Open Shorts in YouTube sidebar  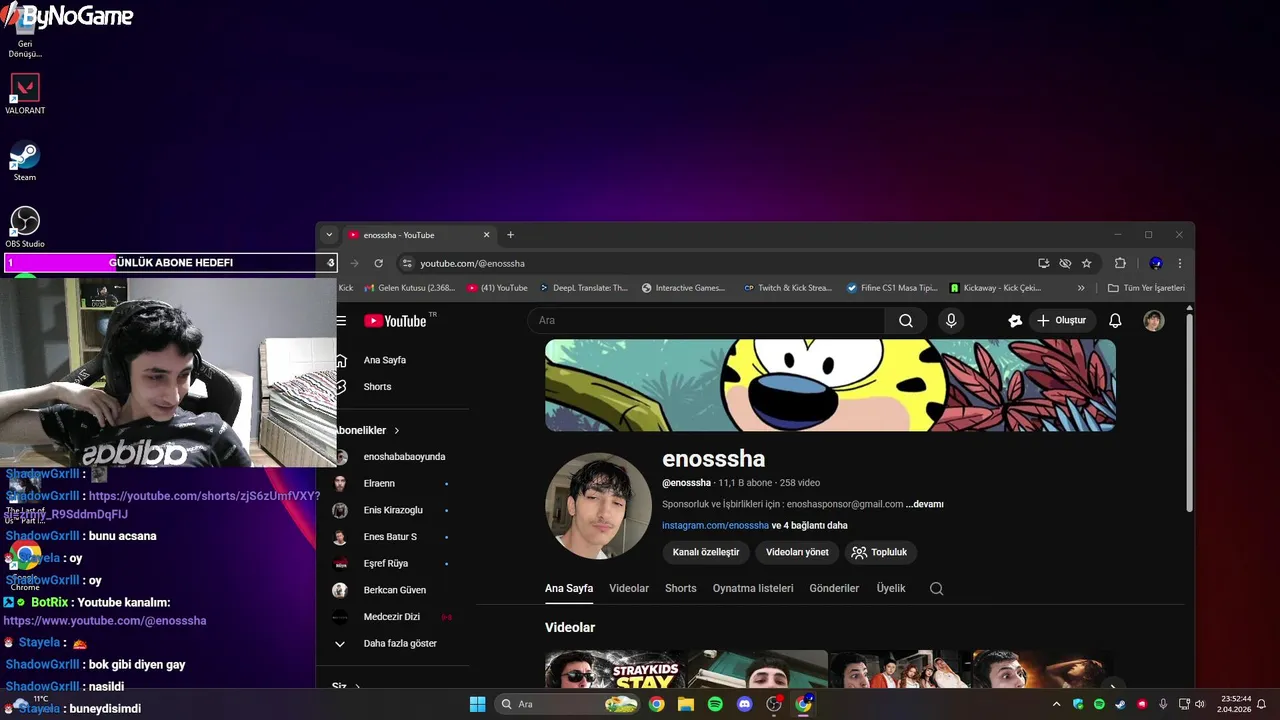(378, 387)
